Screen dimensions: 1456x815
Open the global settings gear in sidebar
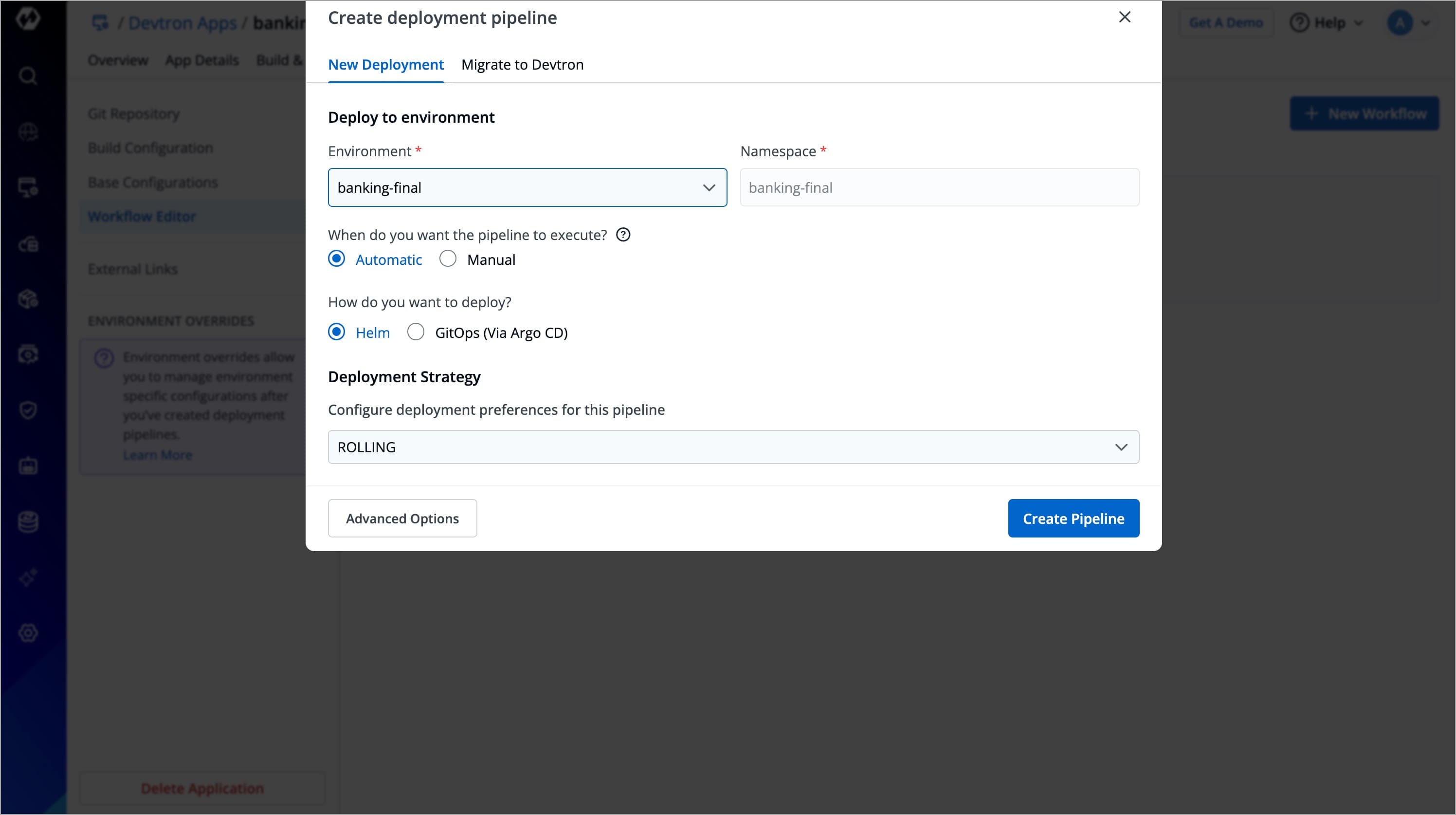tap(28, 633)
